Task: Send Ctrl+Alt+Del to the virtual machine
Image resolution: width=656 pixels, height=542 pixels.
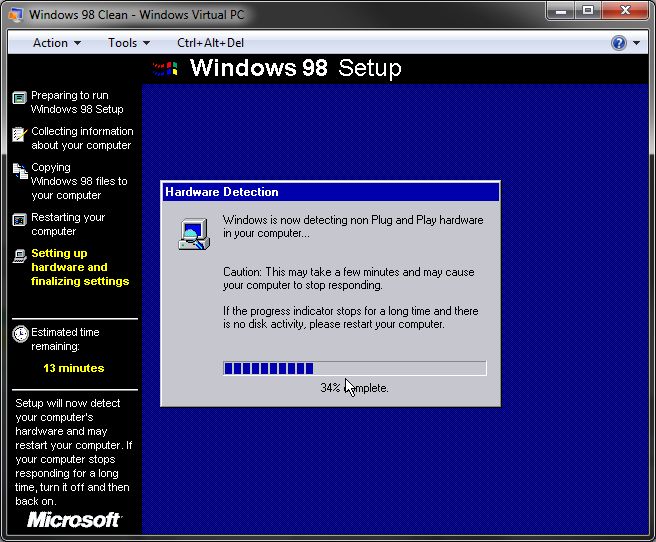Action: pyautogui.click(x=210, y=43)
